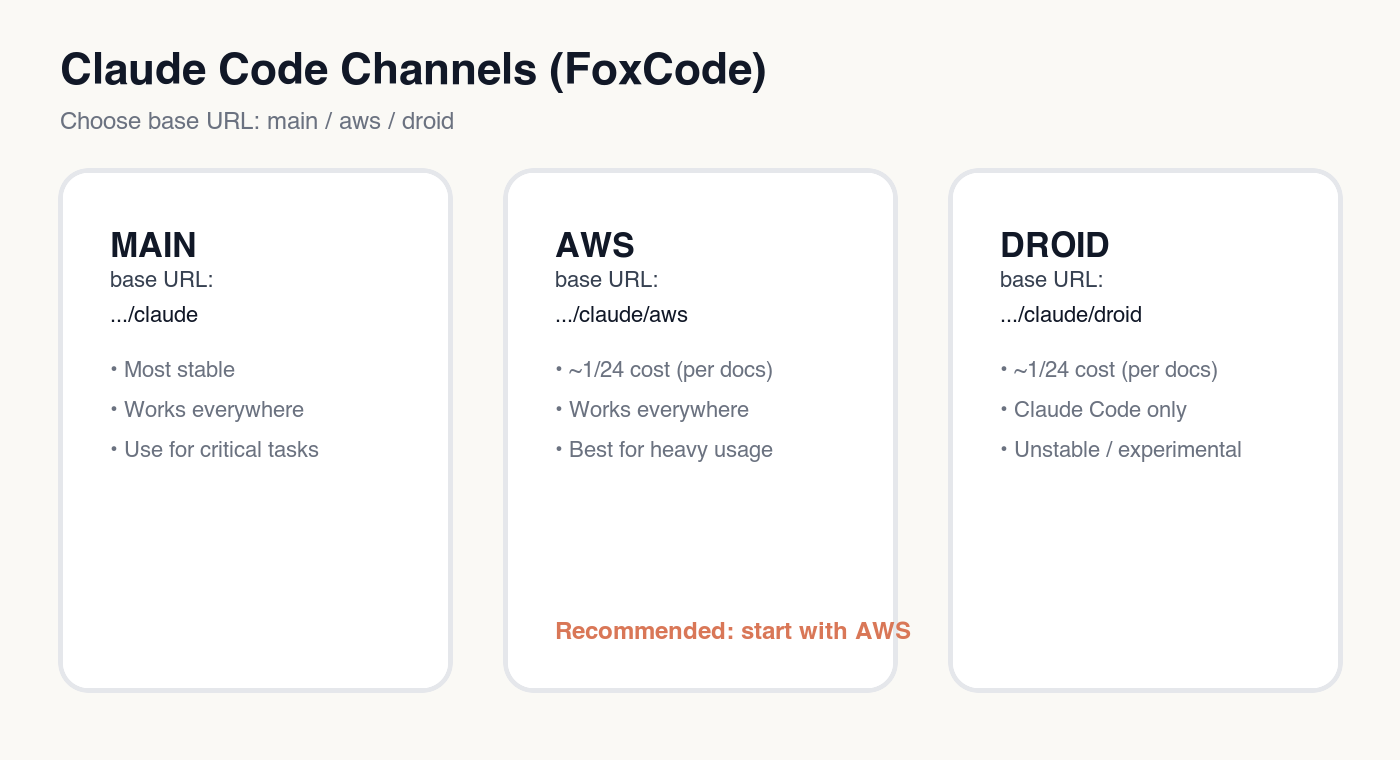Image resolution: width=1400 pixels, height=760 pixels.
Task: Click the '.../claude/droid' base URL text
Action: point(1070,315)
